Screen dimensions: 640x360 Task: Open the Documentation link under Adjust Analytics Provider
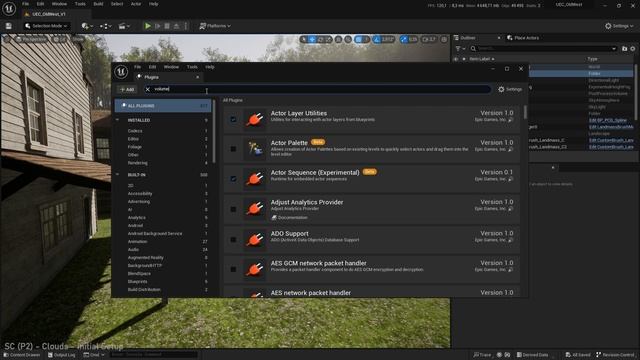[289, 218]
